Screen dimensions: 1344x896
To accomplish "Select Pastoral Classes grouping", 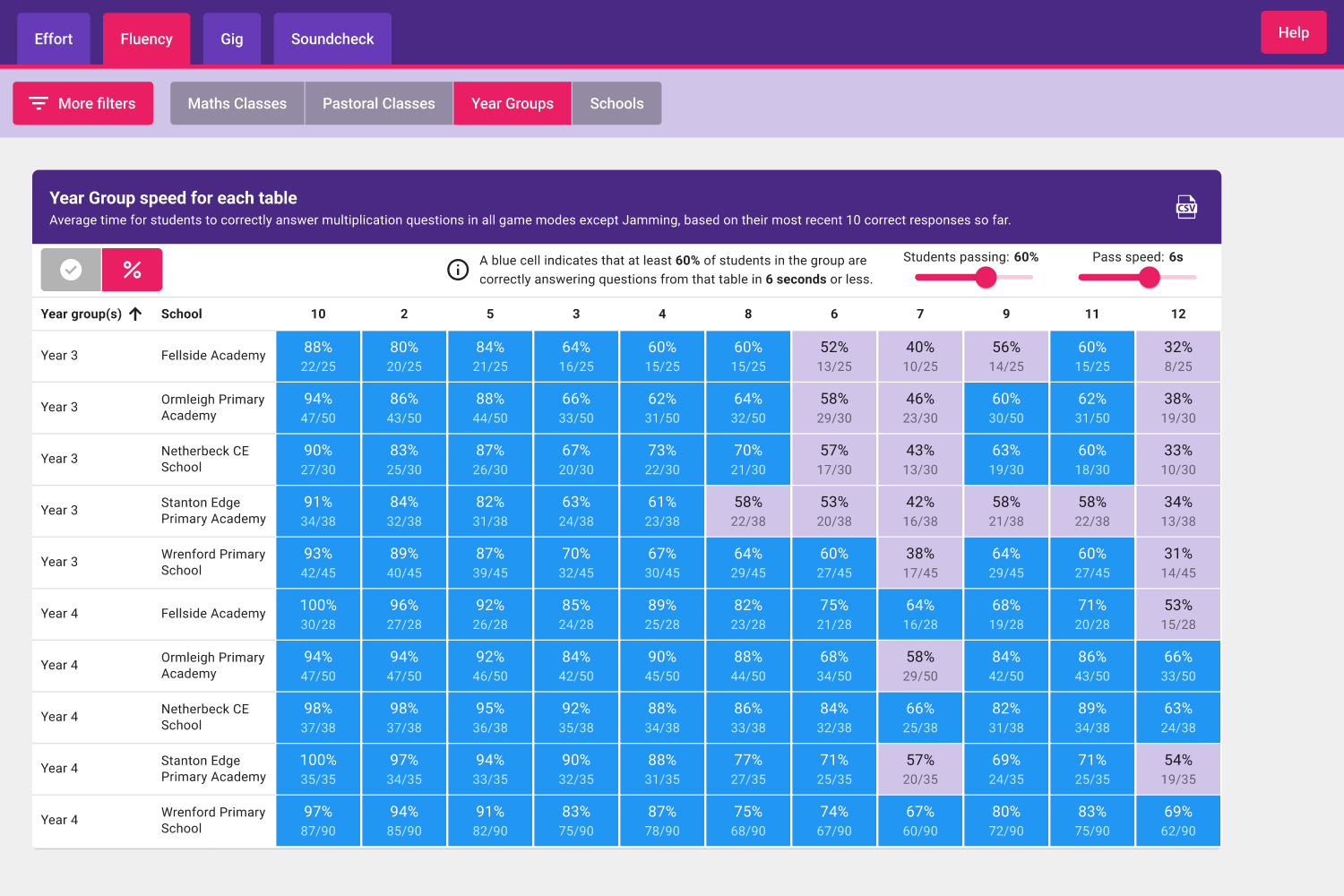I will (x=378, y=103).
